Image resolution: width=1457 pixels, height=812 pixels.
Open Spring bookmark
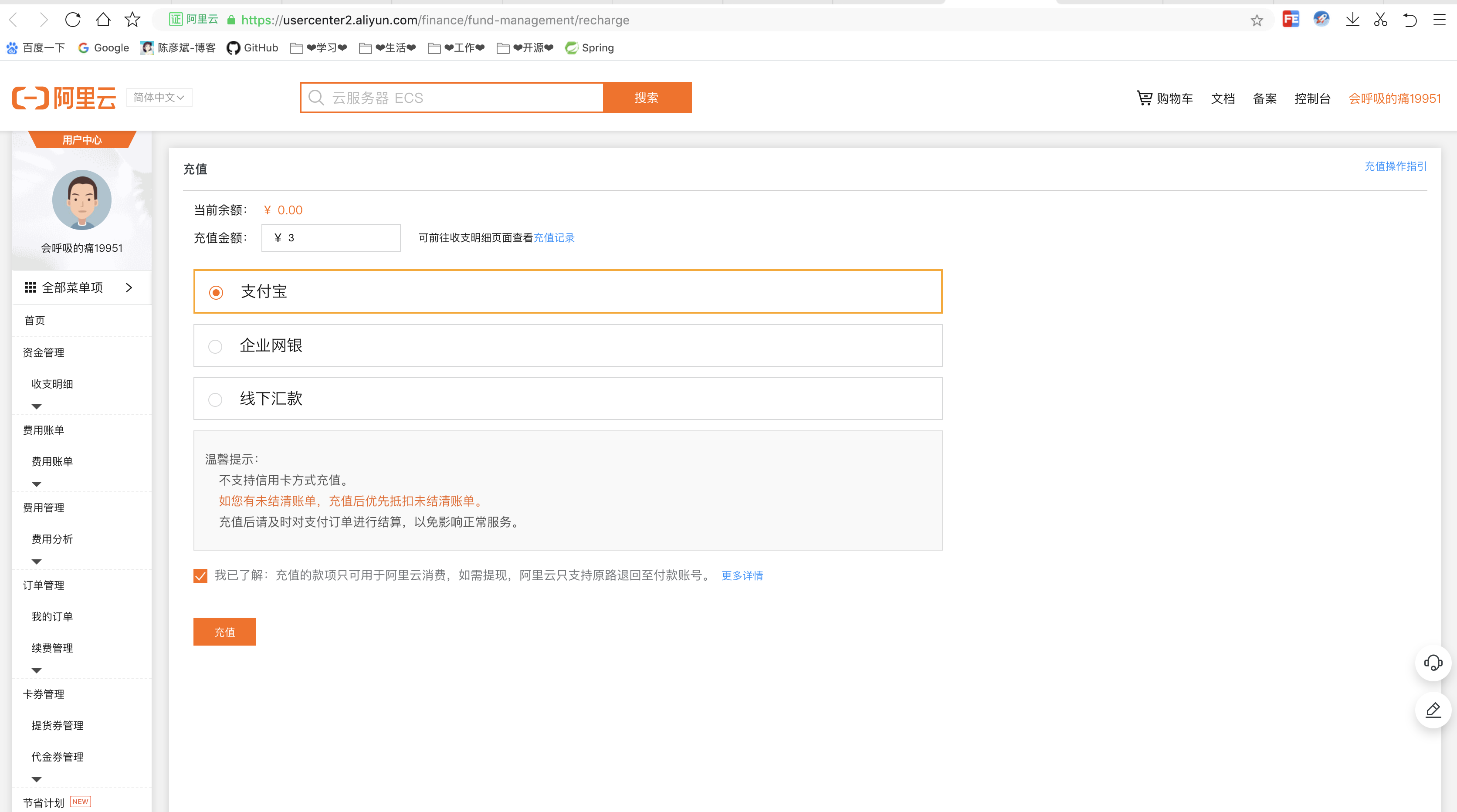coord(590,47)
